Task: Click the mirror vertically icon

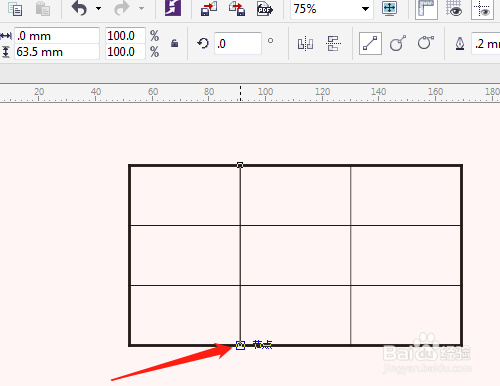Action: point(333,44)
